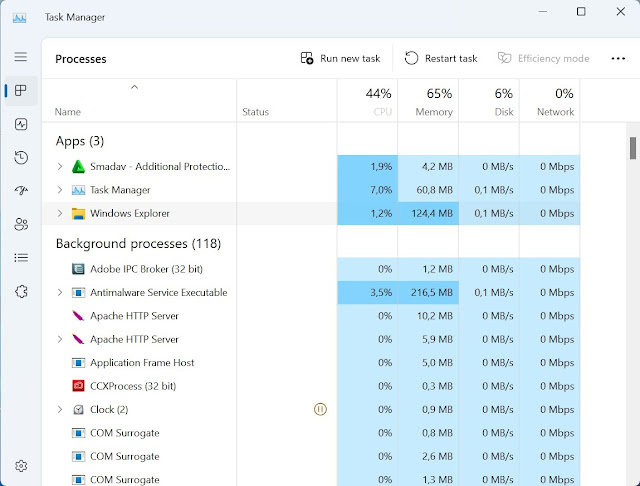Screen dimensions: 640x486
Task: Click the Adobe IPC Broker icon
Action: point(78,269)
